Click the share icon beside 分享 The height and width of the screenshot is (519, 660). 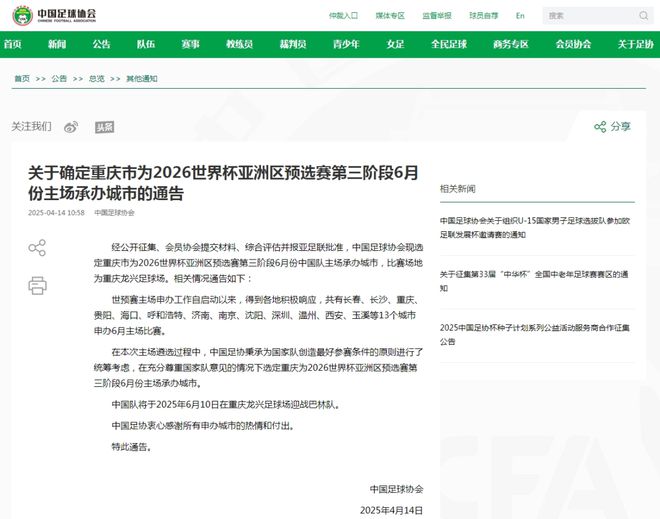pos(600,127)
